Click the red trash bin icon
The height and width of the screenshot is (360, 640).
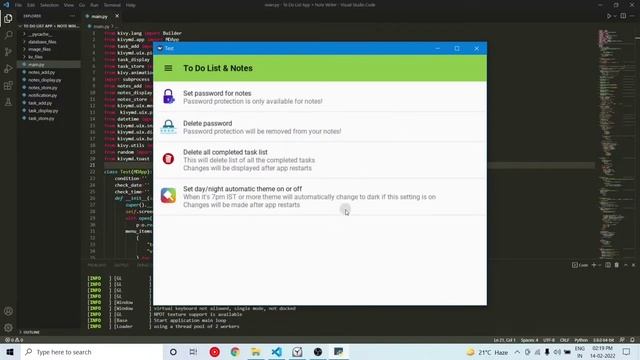tap(168, 159)
